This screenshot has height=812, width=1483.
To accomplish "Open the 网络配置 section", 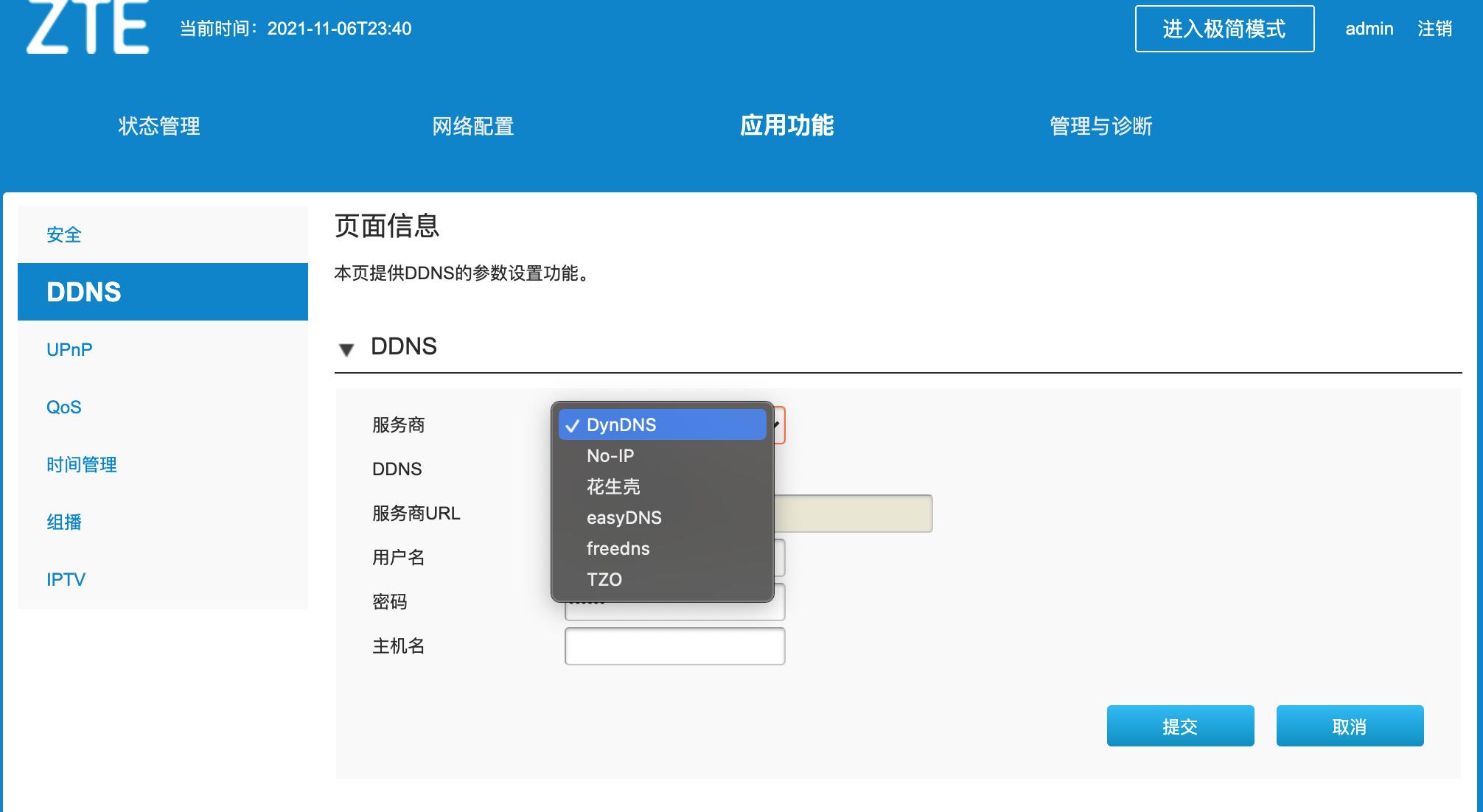I will 473,126.
